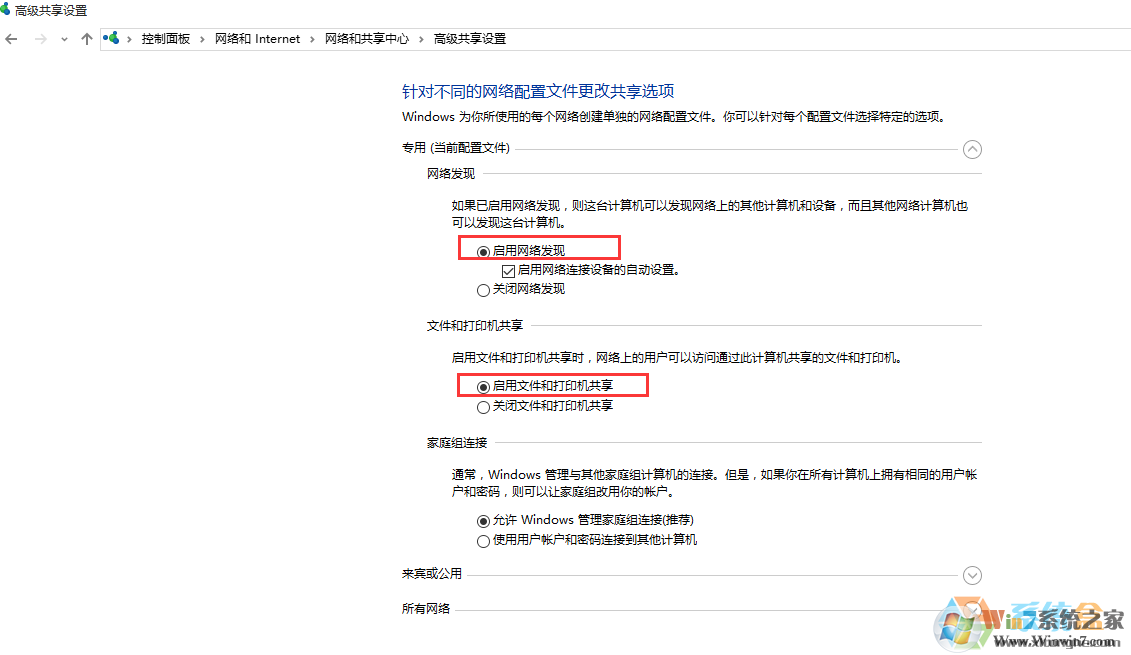1131x655 pixels.
Task: Select the 启用网络发现 radio button
Action: 484,251
